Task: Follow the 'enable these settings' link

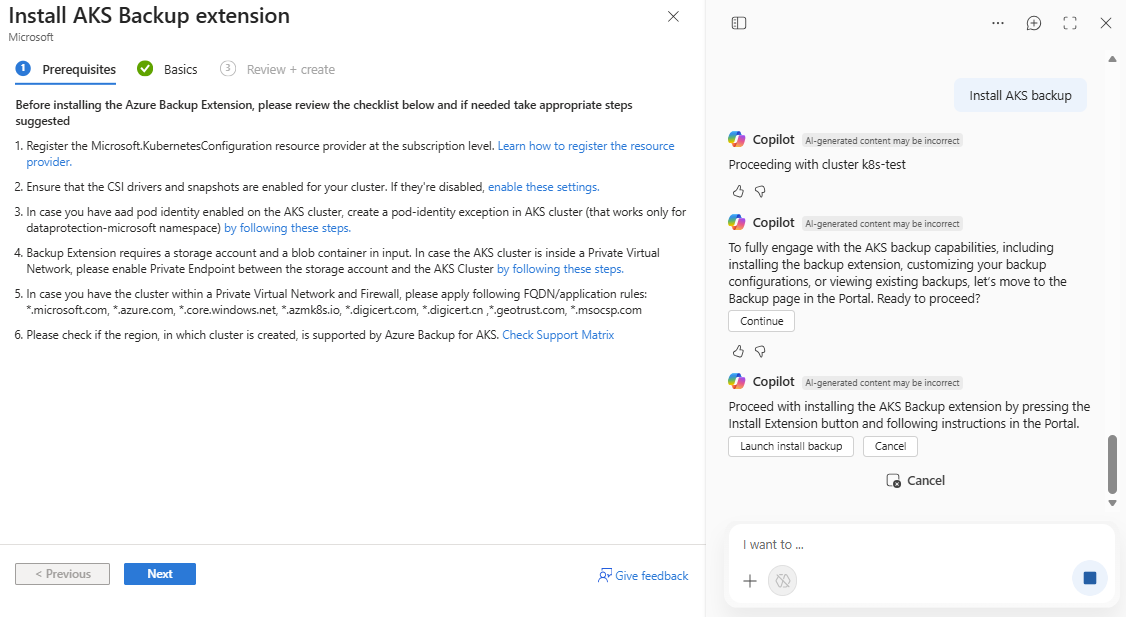Action: pos(544,187)
